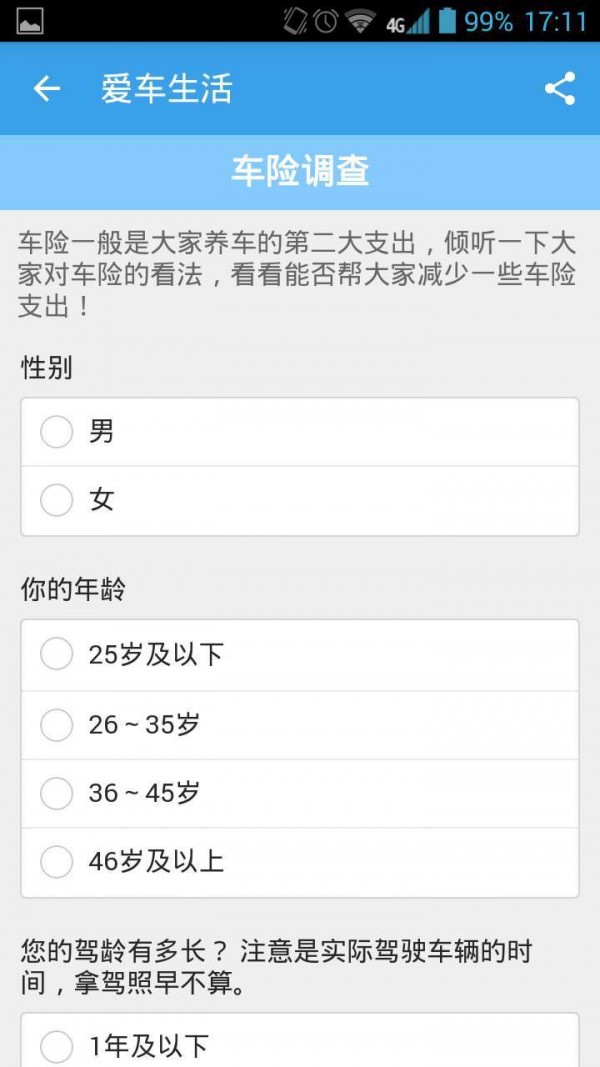
Task: Tap the Wi-Fi status icon
Action: [x=358, y=21]
